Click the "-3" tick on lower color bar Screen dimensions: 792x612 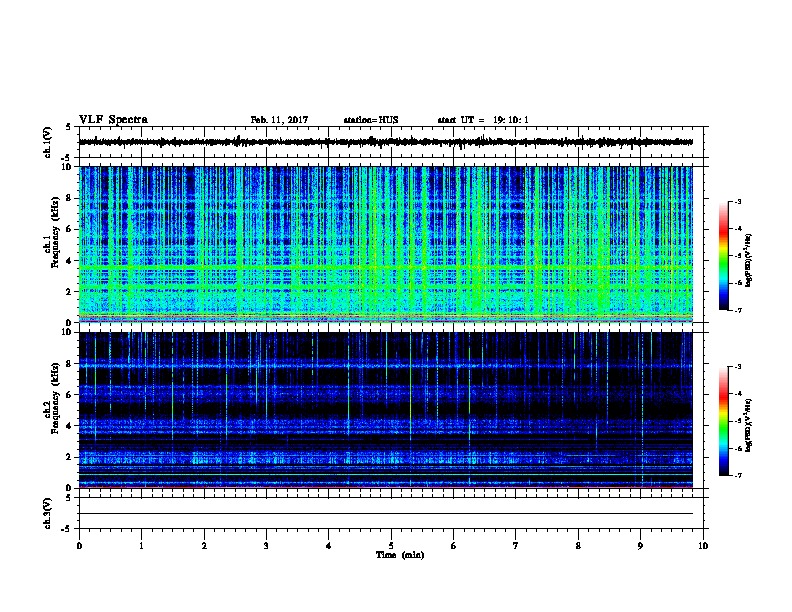[737, 367]
